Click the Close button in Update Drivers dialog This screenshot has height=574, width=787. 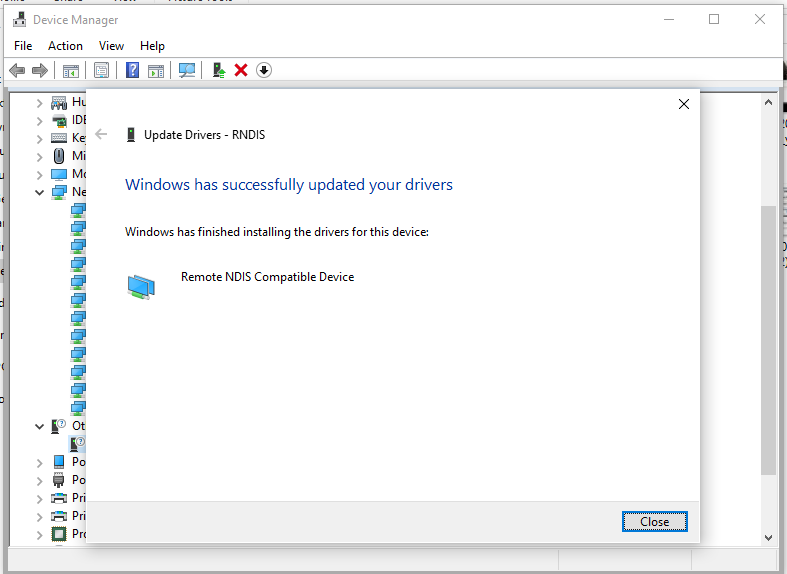pyautogui.click(x=654, y=522)
